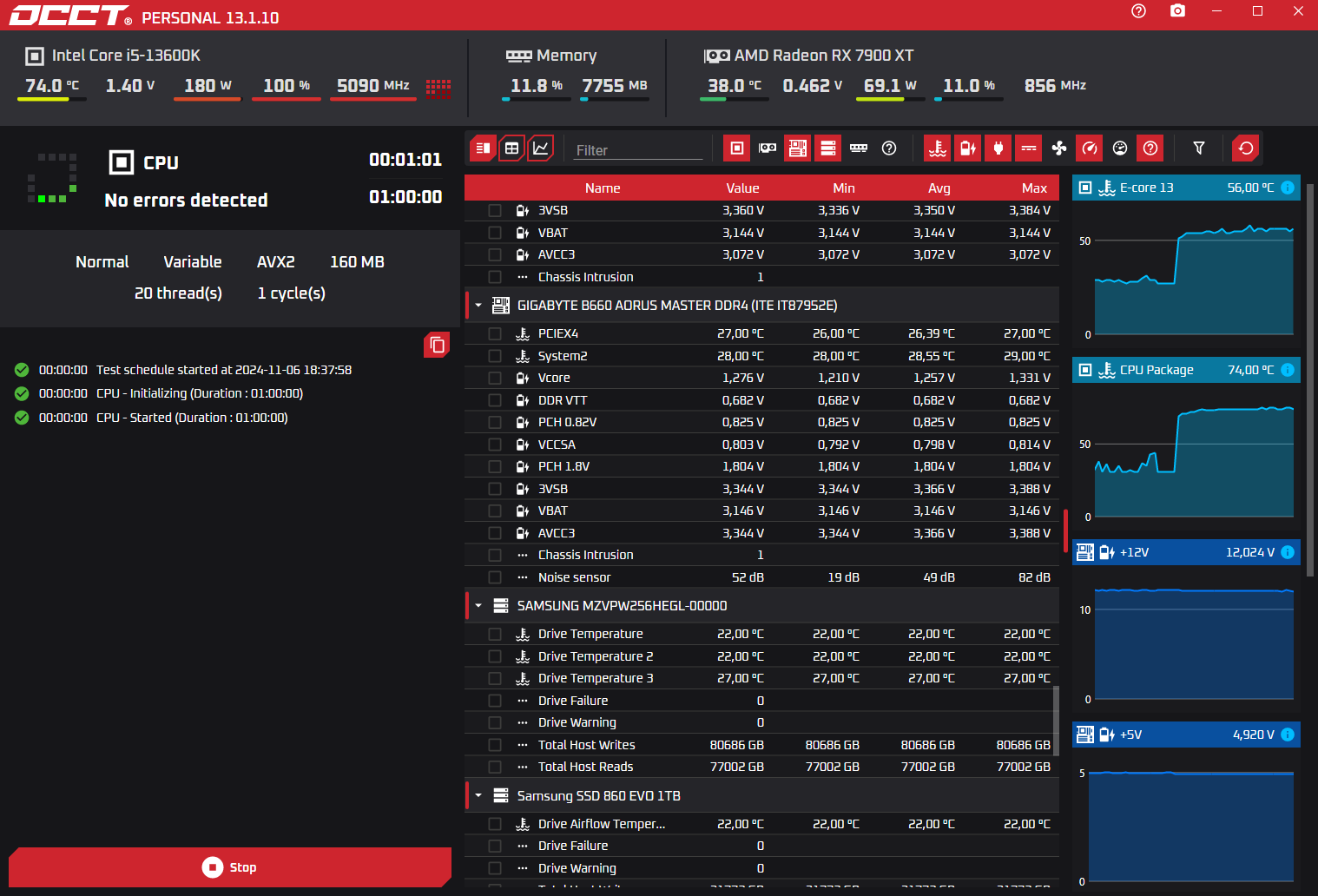Click the toolbar help question mark with red background

(x=1150, y=148)
